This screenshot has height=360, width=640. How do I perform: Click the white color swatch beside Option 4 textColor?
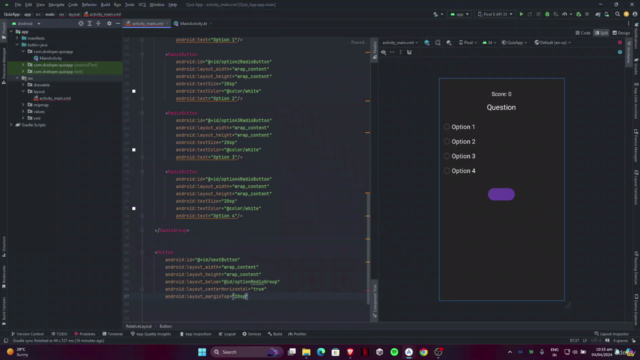[x=134, y=209]
